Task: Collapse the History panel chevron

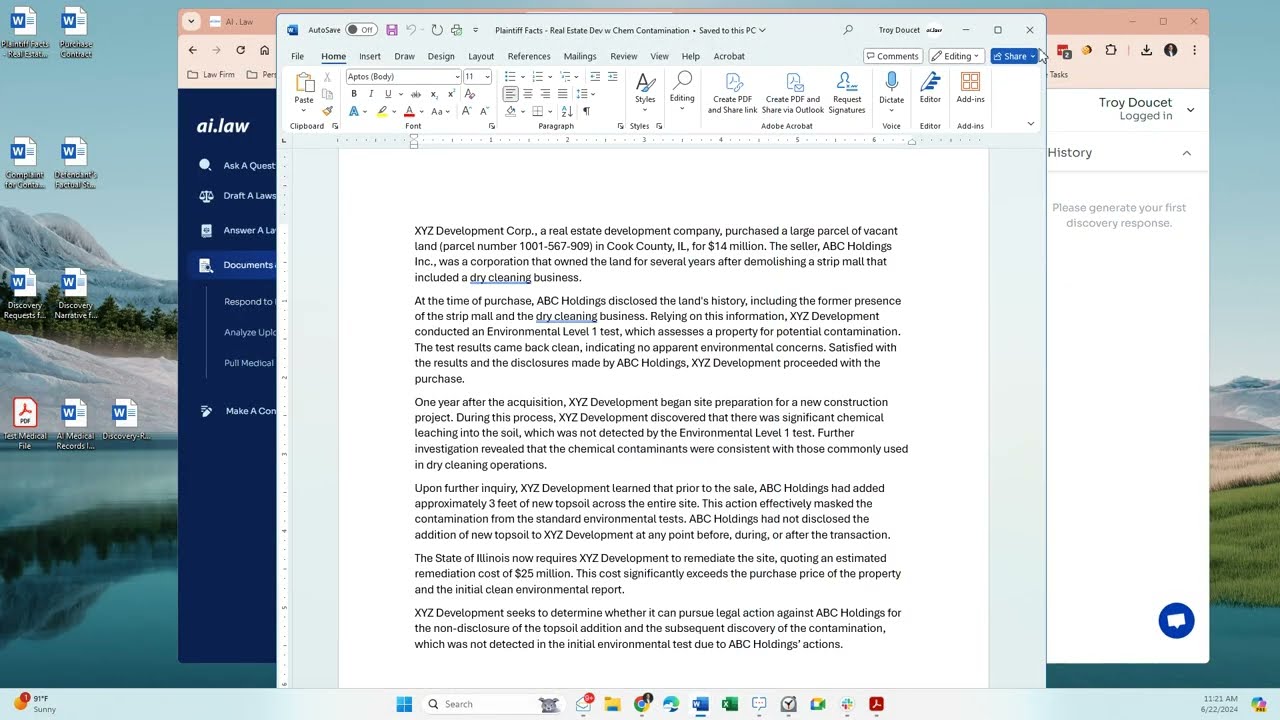Action: (x=1187, y=153)
